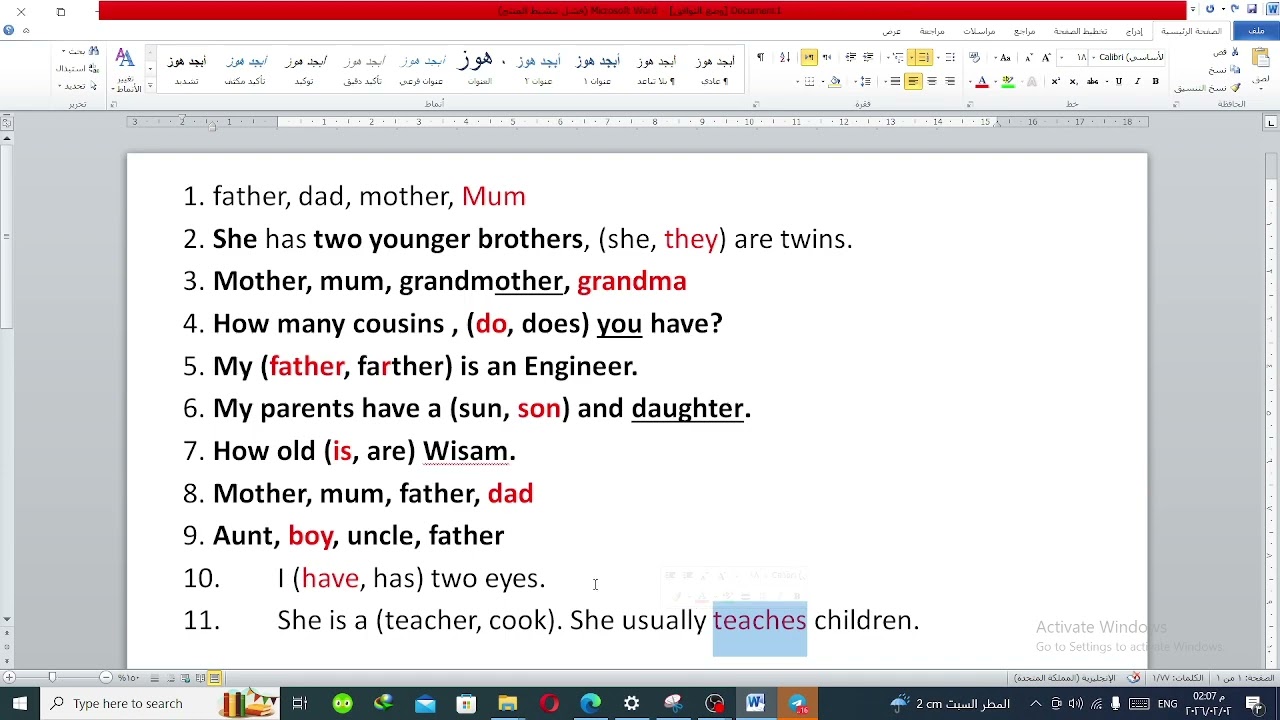Show paragraph marks with pilcrow button
Viewport: 1280px width, 720px height.
click(x=760, y=57)
